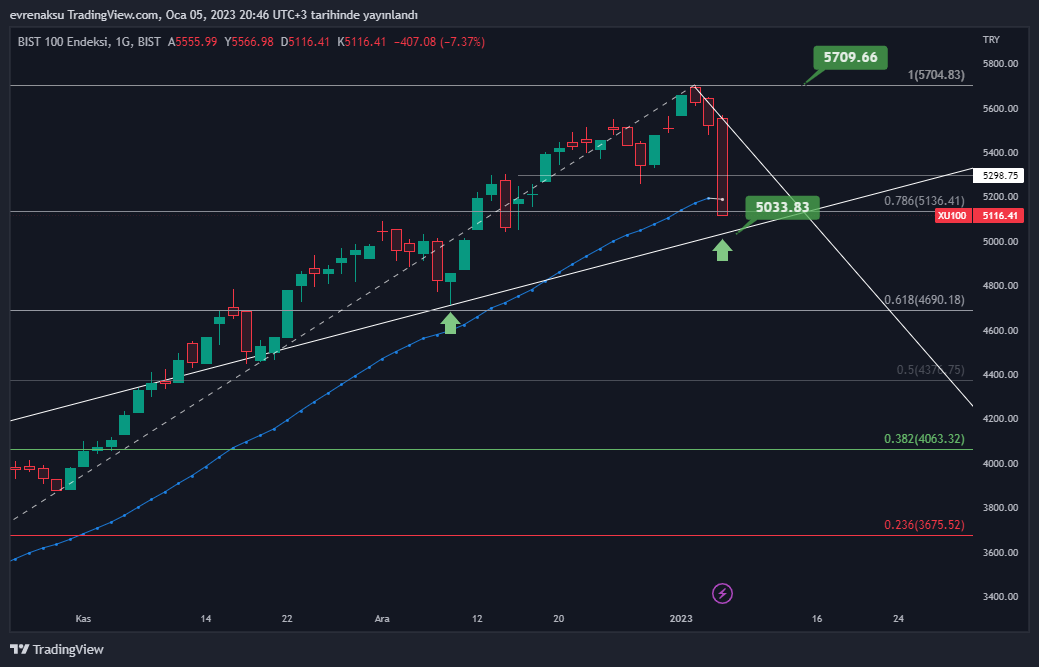The image size is (1039, 667).
Task: Click the 0.786(5136.41) Fibonacci level label
Action: pos(924,201)
